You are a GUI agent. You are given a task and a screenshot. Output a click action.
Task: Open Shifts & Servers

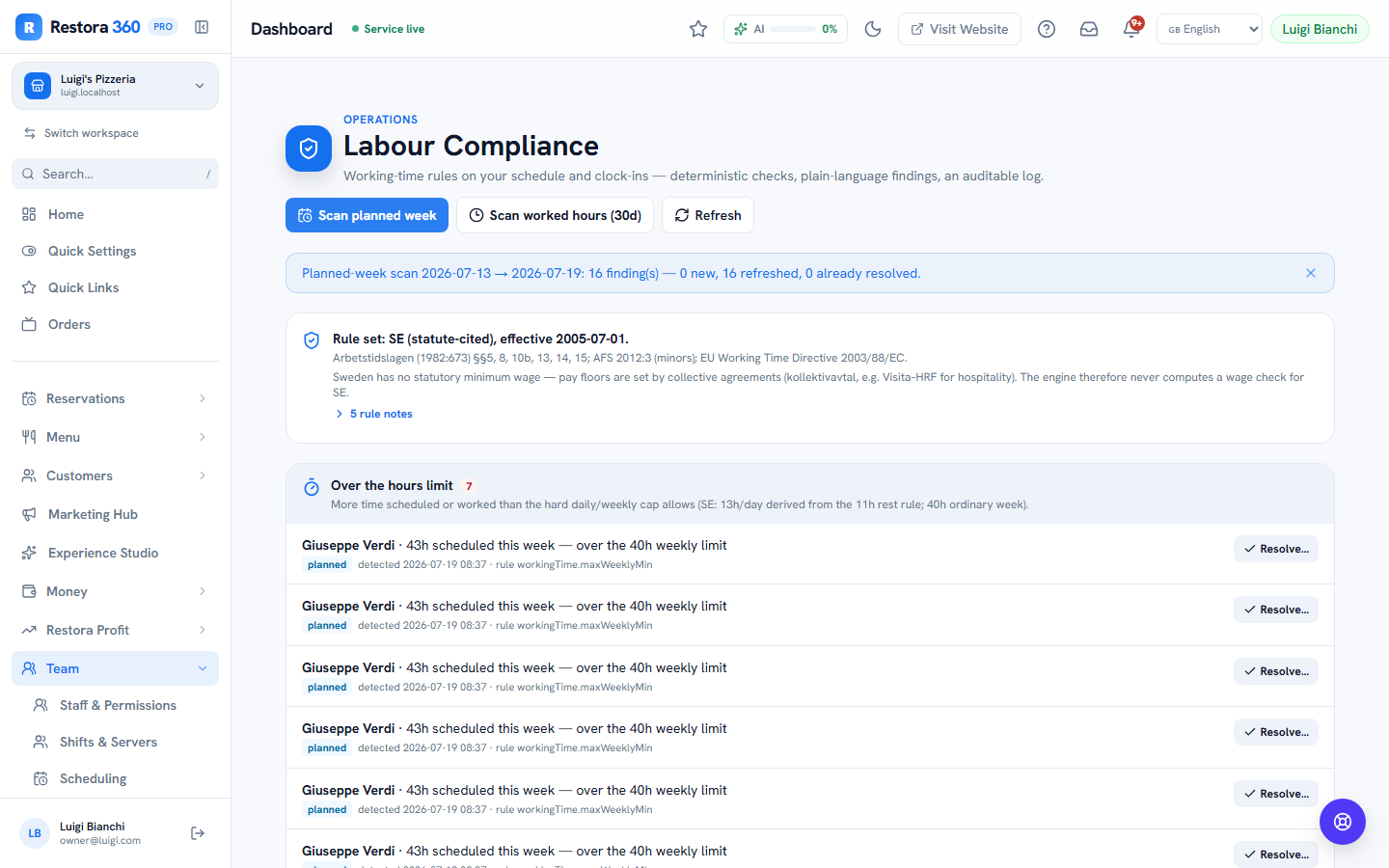121,742
